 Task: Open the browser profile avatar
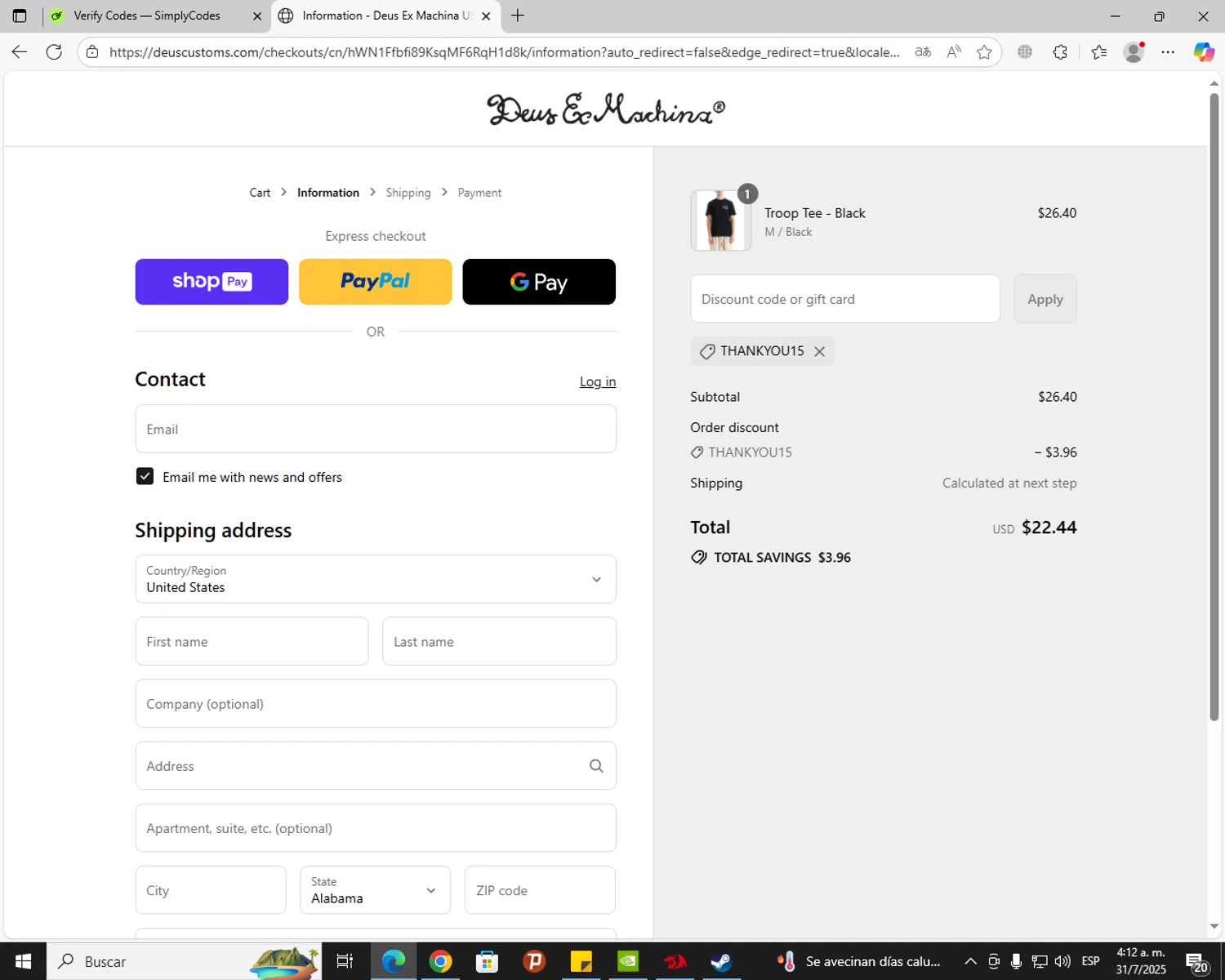point(1134,52)
